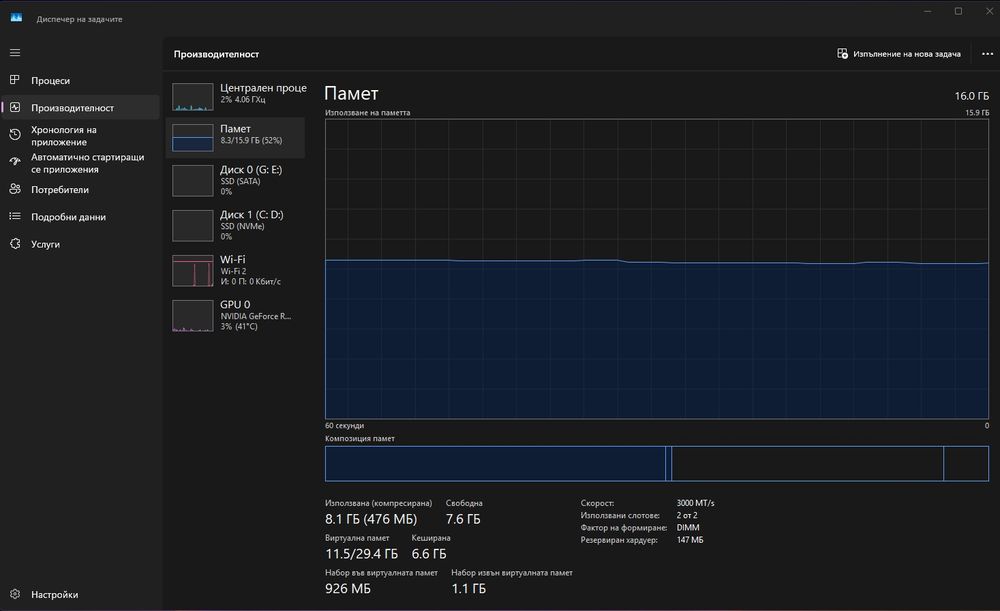This screenshot has height=611, width=1000.
Task: Click Изпълнение на нова задача button
Action: click(x=899, y=54)
